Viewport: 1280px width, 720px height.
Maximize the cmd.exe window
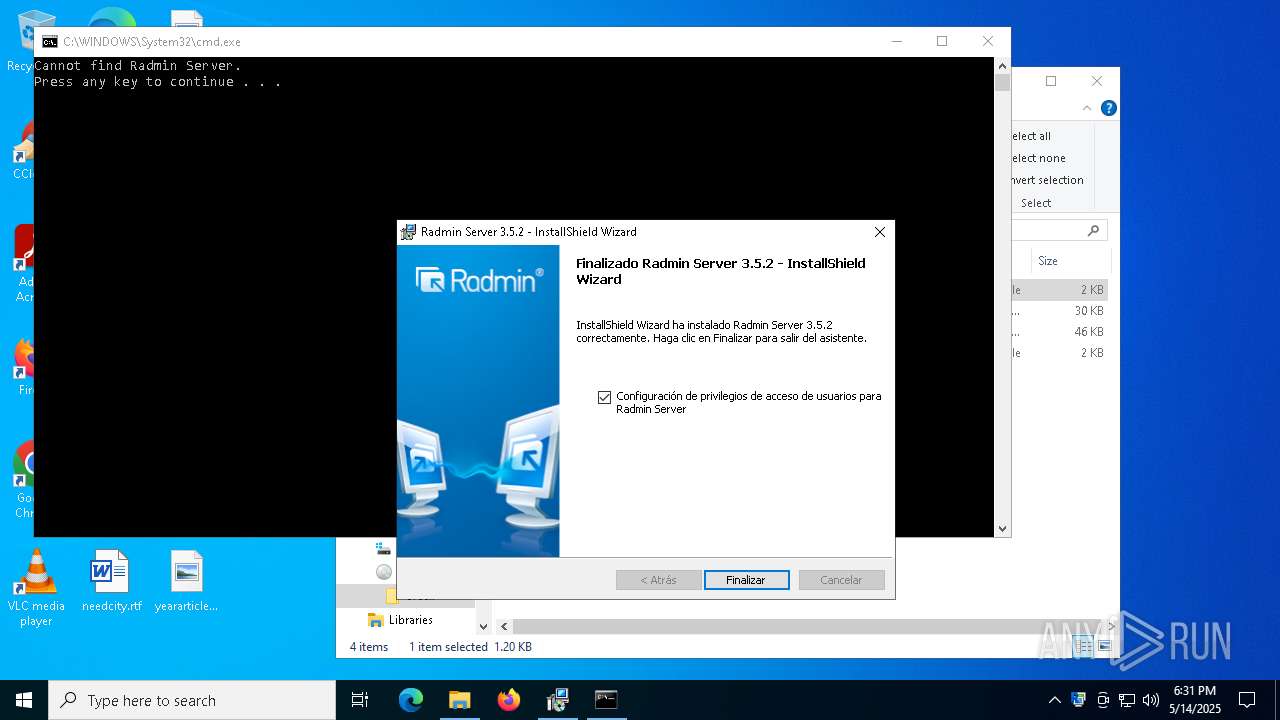coord(942,41)
